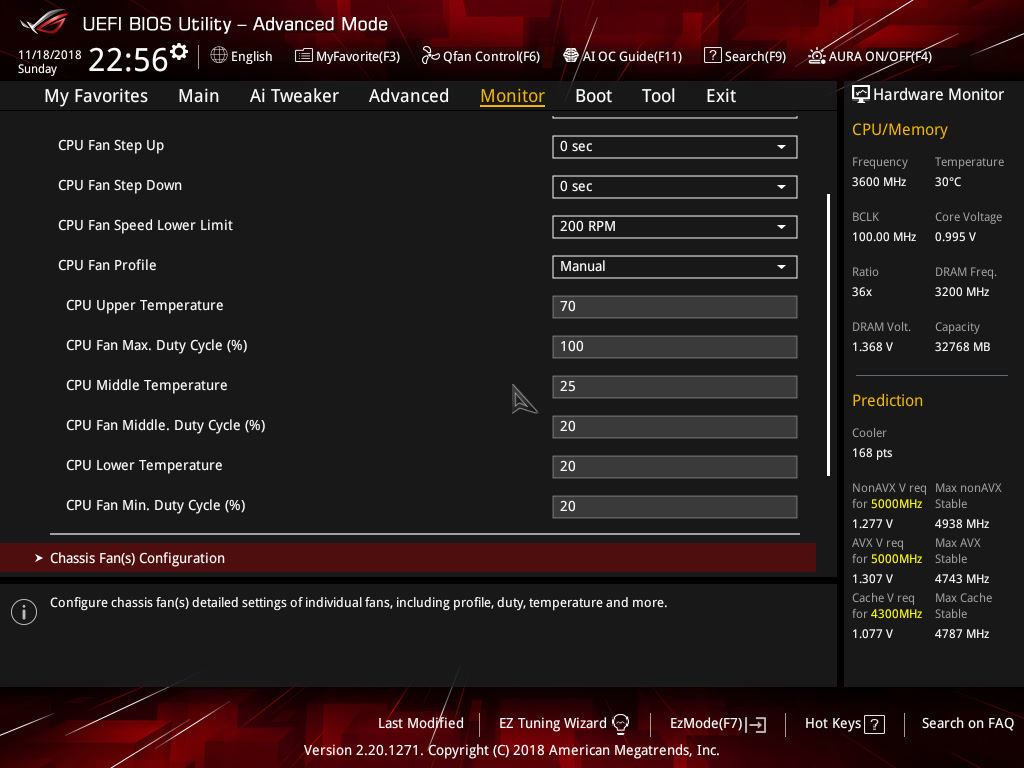Viewport: 1024px width, 768px height.
Task: Go to the Advanced tab
Action: click(409, 96)
